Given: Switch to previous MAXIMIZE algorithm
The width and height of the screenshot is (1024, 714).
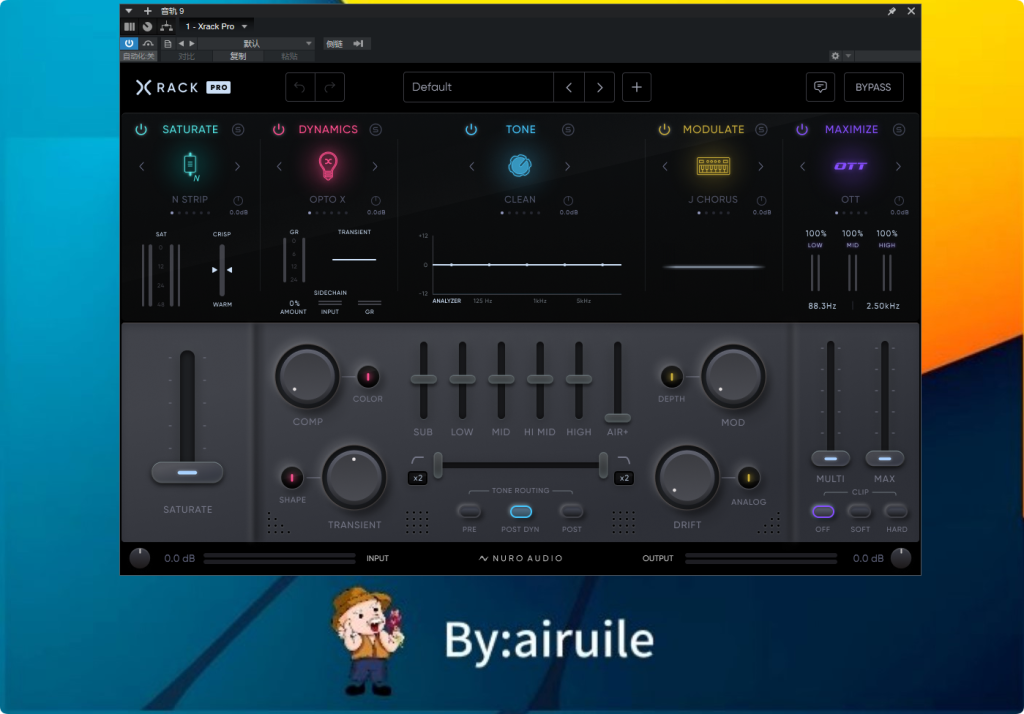Looking at the screenshot, I should point(803,167).
